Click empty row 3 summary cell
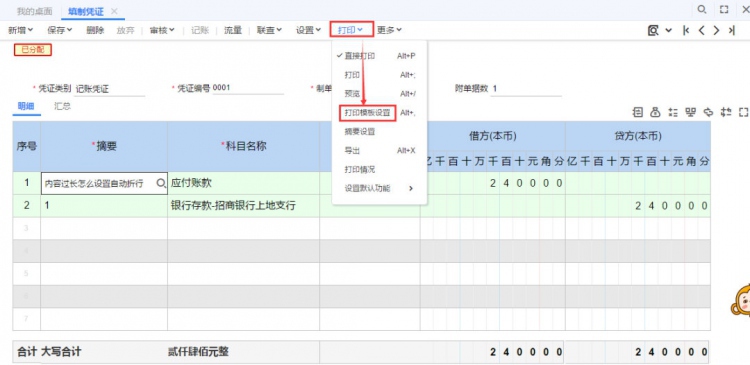Screen dimensions: 750x365 (104, 228)
